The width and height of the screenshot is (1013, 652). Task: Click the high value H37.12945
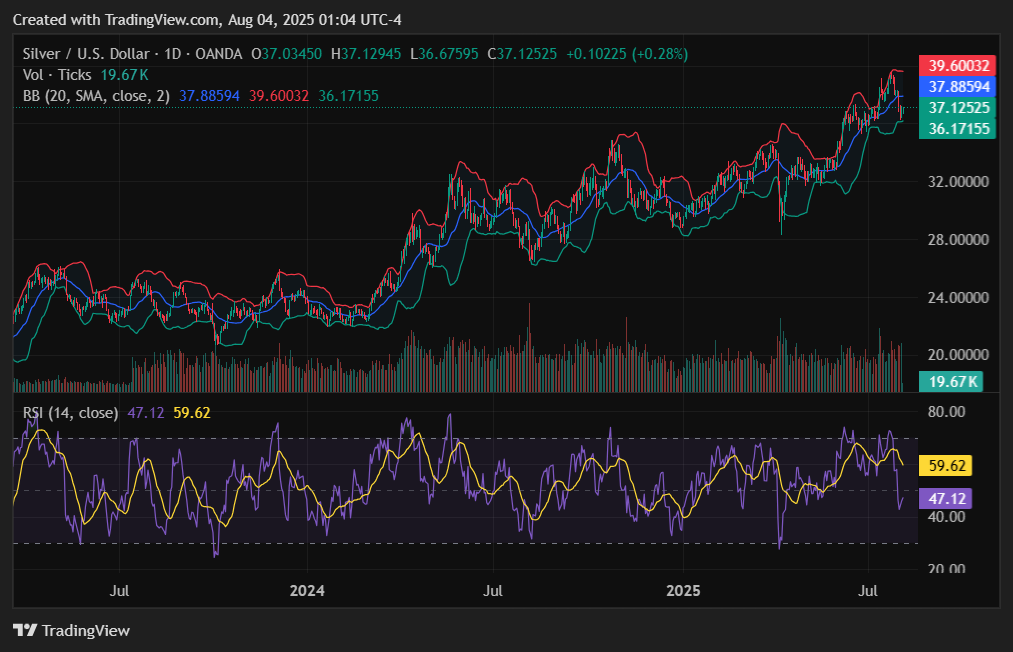tap(366, 54)
